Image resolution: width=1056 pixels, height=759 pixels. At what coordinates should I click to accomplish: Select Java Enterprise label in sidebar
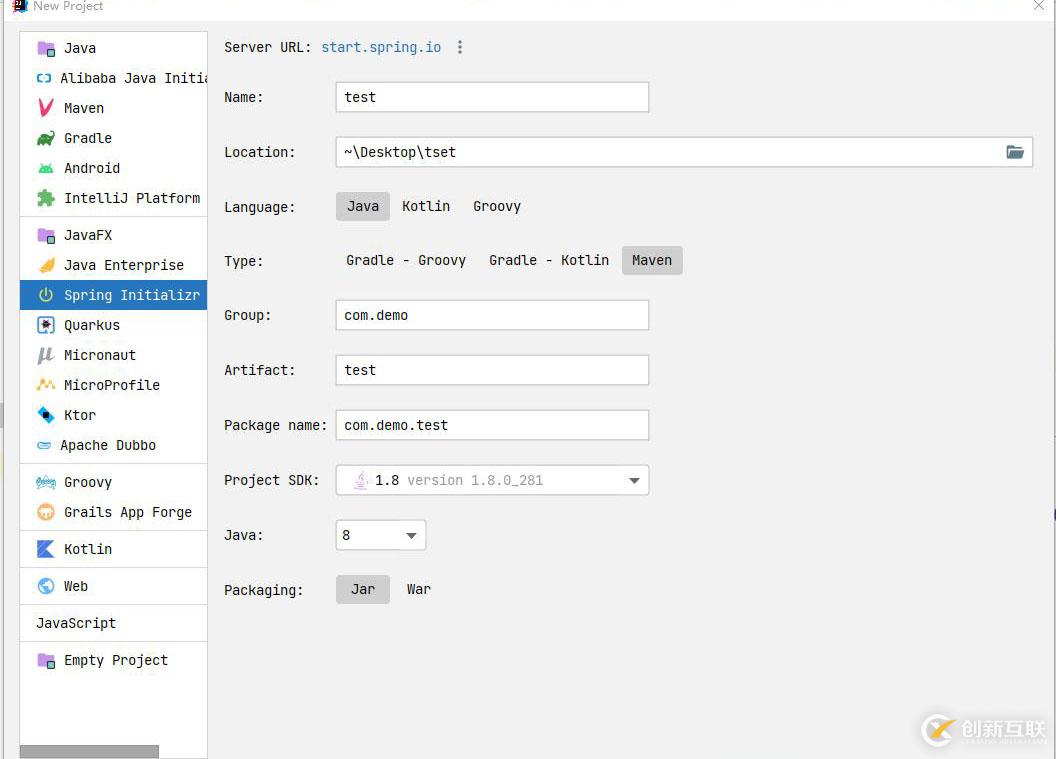(124, 265)
